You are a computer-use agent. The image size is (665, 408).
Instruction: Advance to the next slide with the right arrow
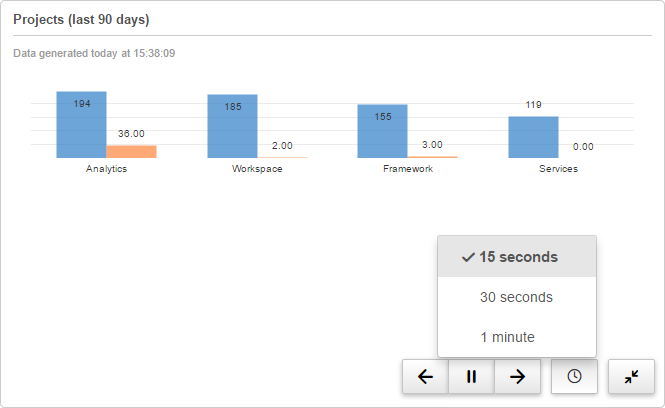(x=517, y=377)
